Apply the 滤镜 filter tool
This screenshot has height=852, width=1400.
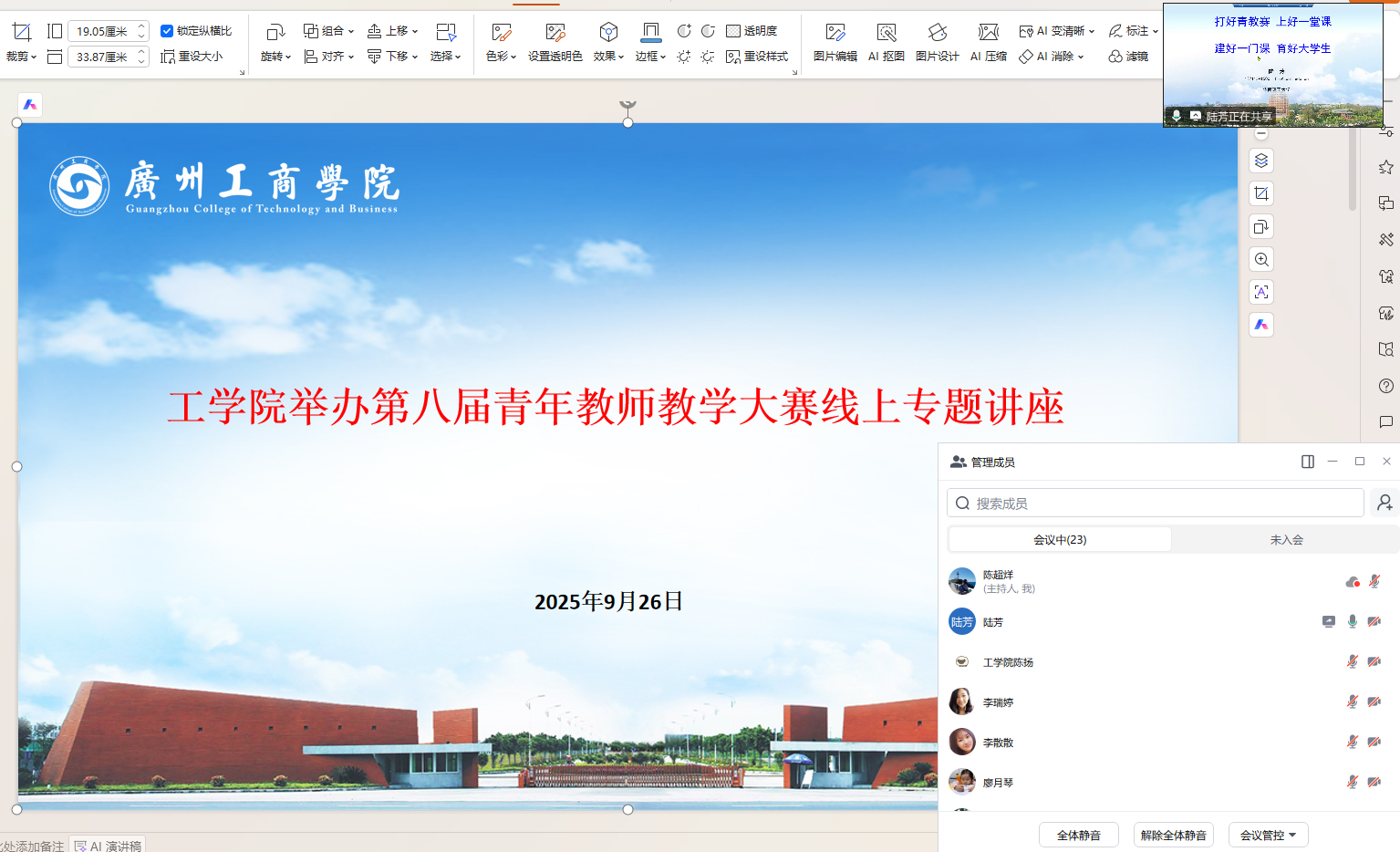tap(1128, 57)
